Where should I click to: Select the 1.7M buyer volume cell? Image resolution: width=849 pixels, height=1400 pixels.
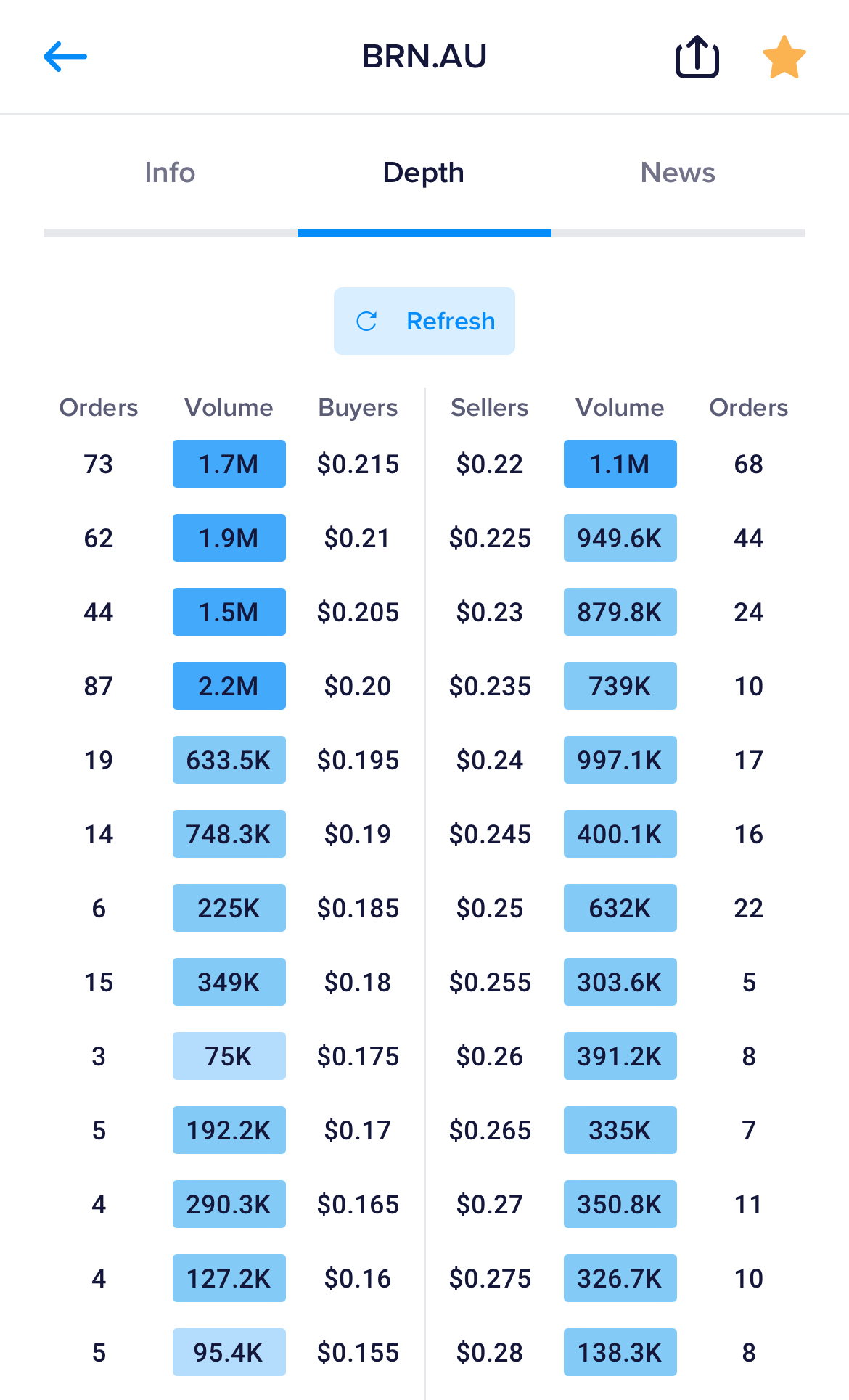(229, 464)
